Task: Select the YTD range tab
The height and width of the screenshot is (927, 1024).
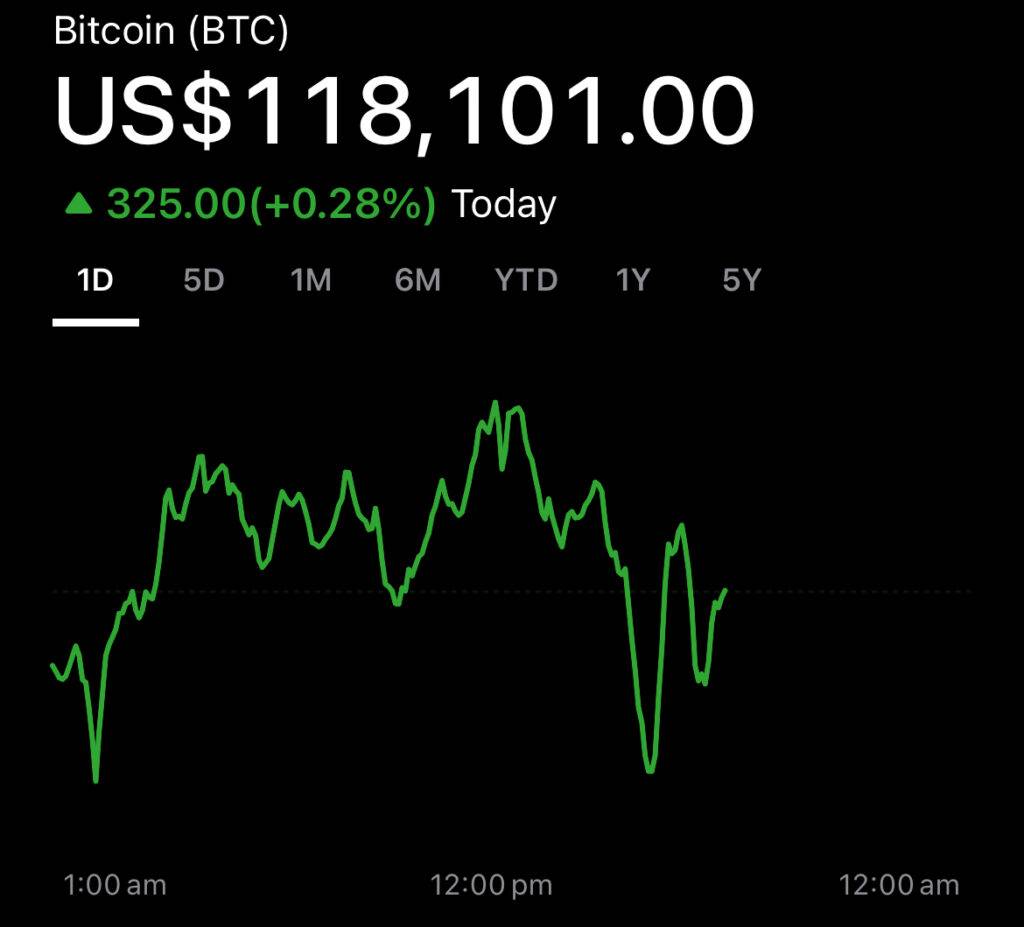Action: pos(526,281)
